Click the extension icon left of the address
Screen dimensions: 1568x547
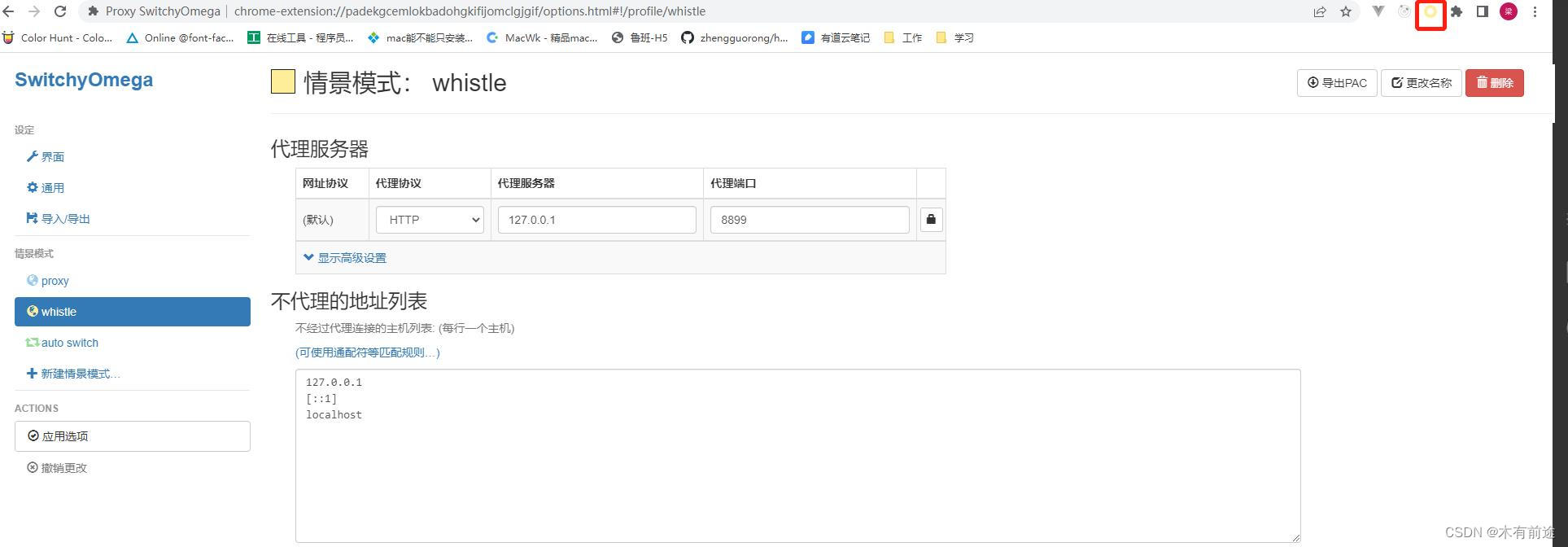94,11
